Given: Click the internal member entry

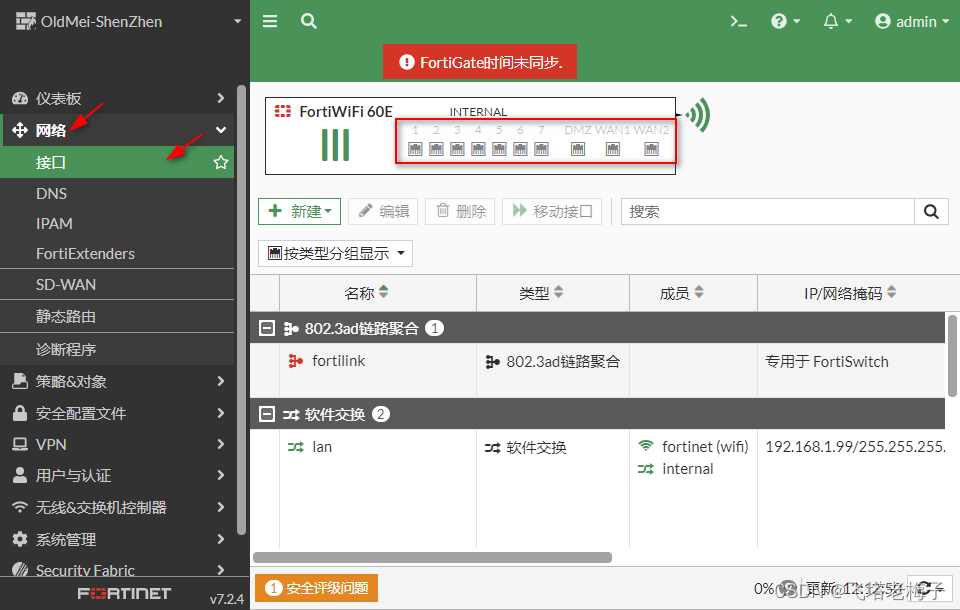Looking at the screenshot, I should [676, 469].
